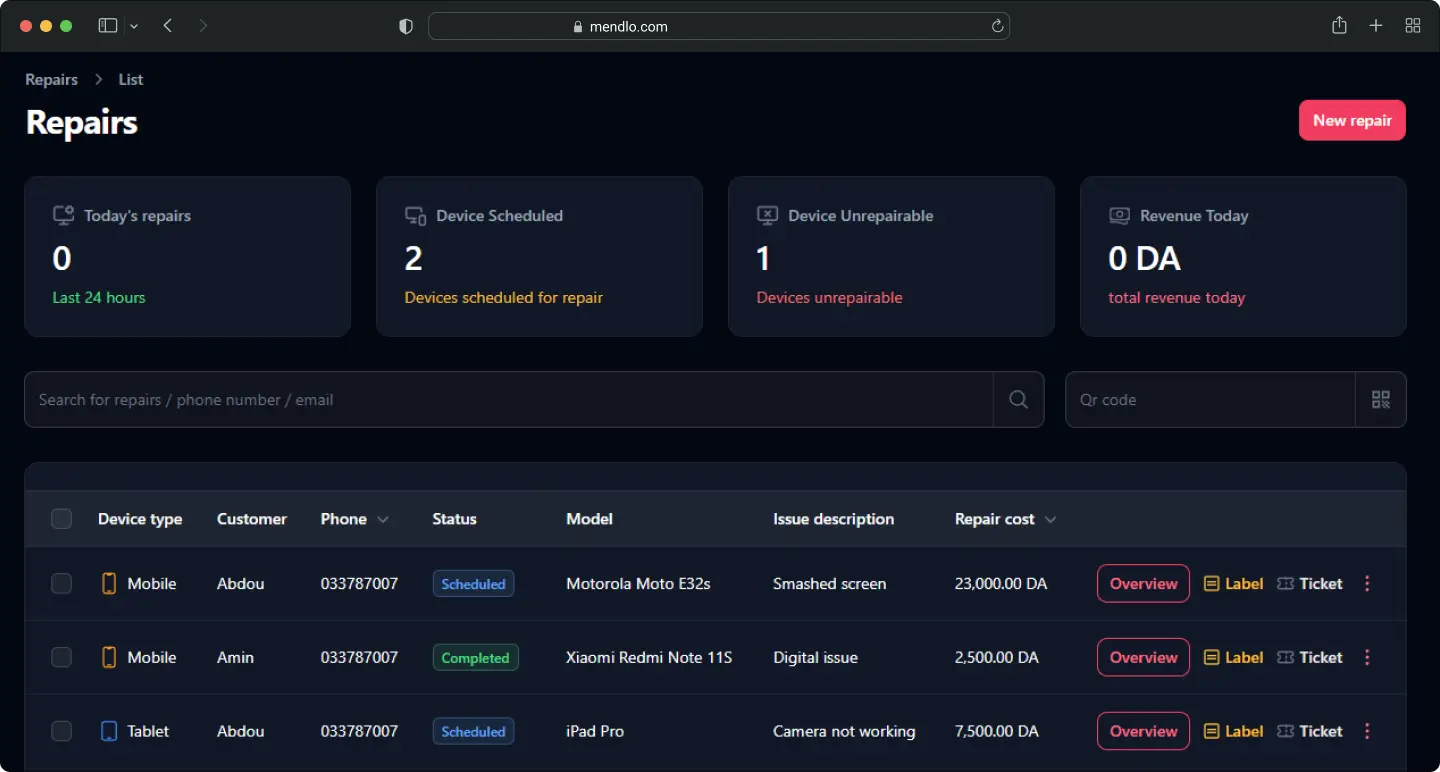The width and height of the screenshot is (1440, 772).
Task: Go back with the browser back arrow
Action: pyautogui.click(x=167, y=26)
